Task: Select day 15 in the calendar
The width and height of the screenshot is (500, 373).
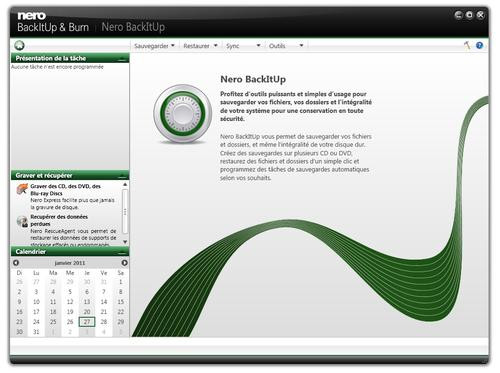Action: click(121, 302)
